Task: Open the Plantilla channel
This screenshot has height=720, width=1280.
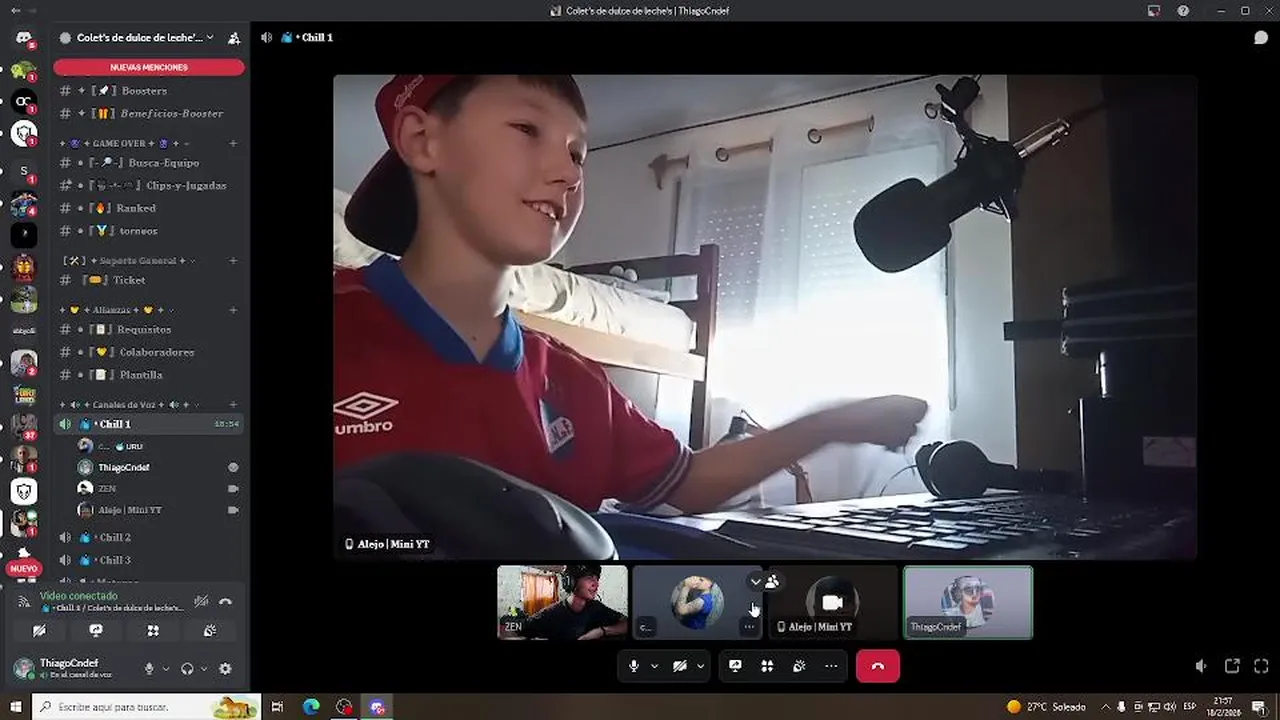Action: pos(149,375)
